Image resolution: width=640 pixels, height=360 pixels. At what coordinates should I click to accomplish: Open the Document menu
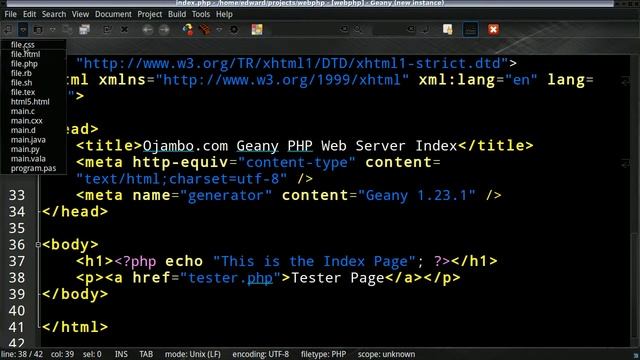(113, 14)
